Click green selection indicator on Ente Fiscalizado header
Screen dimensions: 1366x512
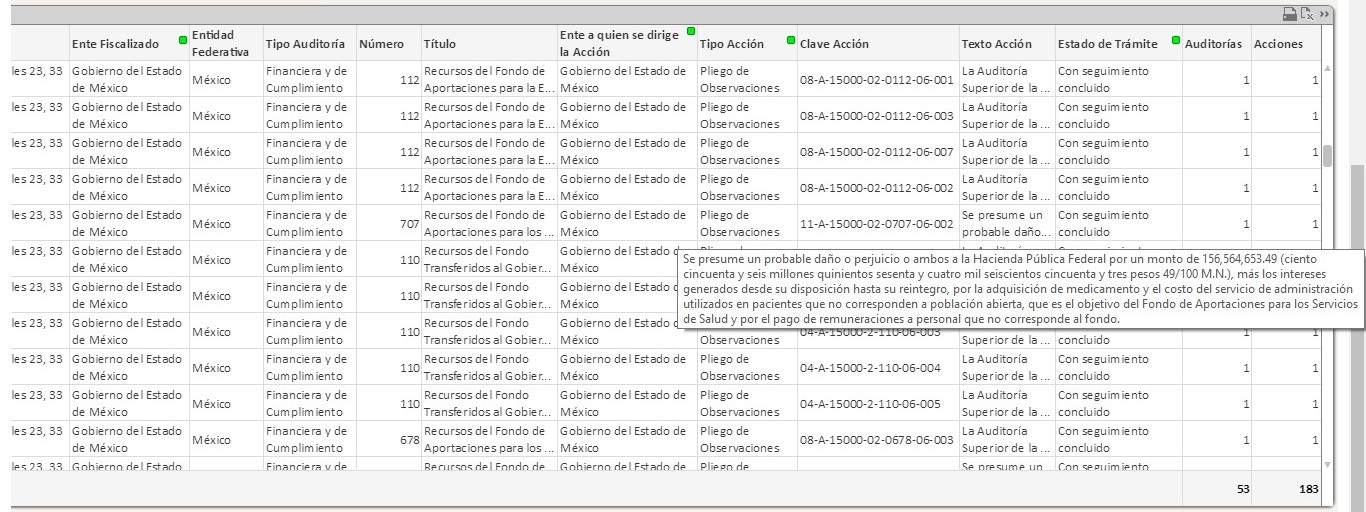pos(183,40)
